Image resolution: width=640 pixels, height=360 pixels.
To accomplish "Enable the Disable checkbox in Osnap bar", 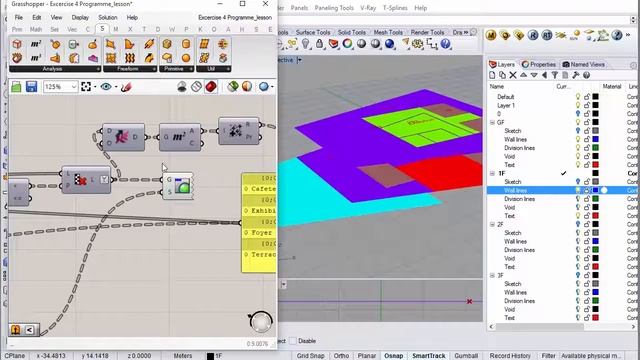I will coord(293,341).
